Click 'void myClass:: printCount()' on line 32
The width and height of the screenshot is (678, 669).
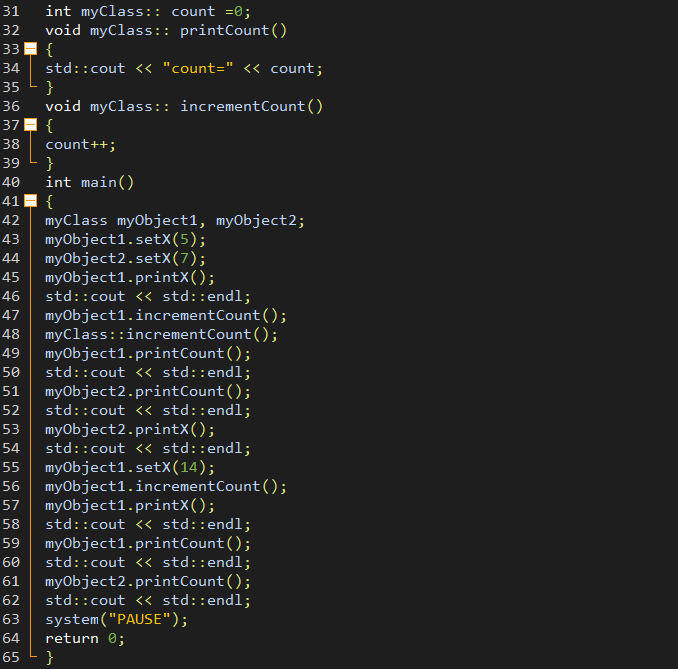point(166,30)
